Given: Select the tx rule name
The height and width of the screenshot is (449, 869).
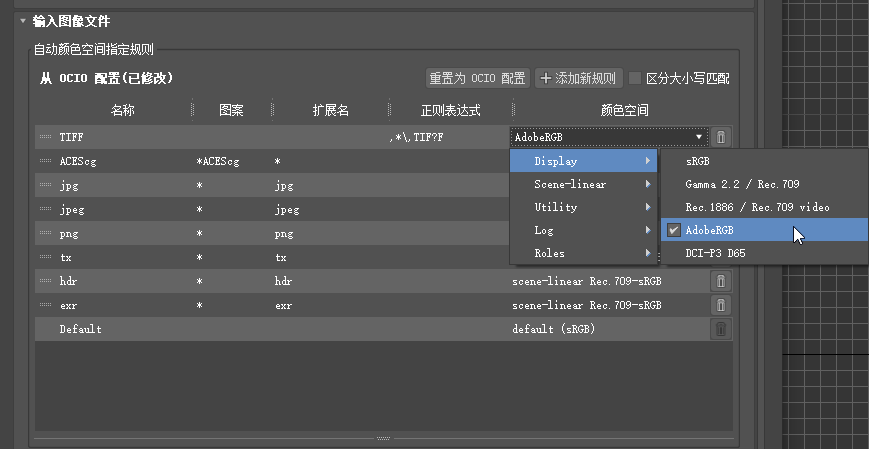Looking at the screenshot, I should tap(65, 257).
